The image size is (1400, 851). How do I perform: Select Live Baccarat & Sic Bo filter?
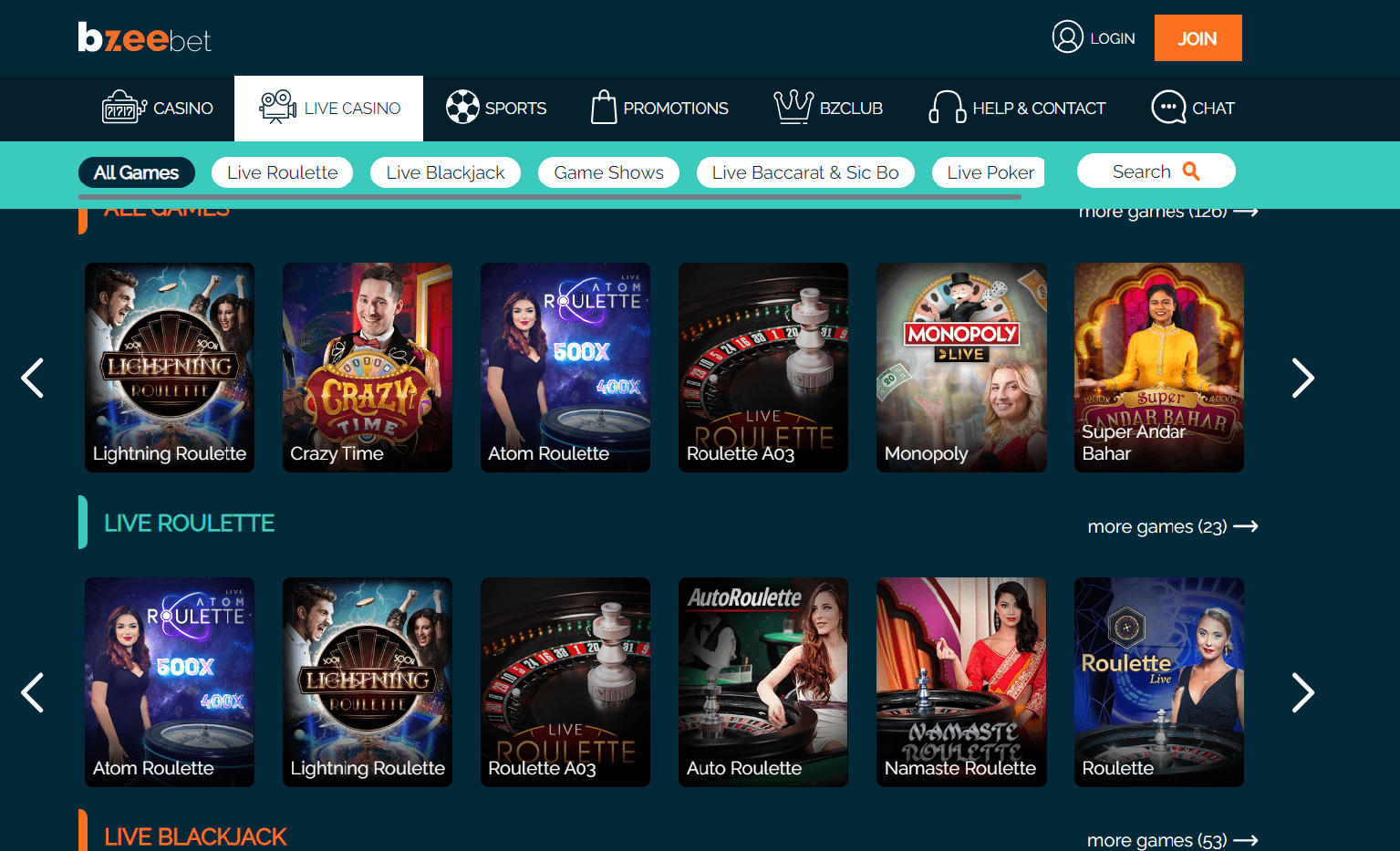(x=805, y=172)
